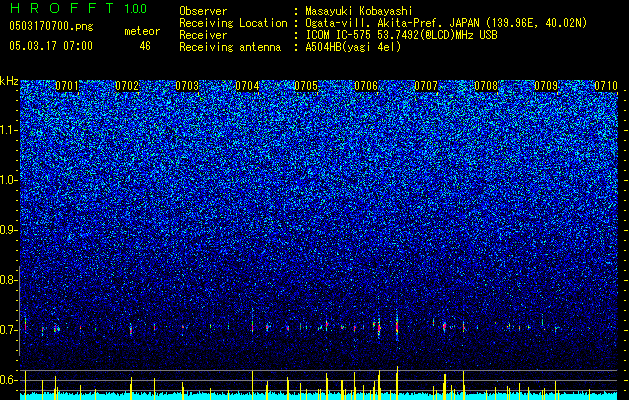The width and height of the screenshot is (629, 400).
Task: Click the 0709 time marker
Action: pyautogui.click(x=546, y=86)
